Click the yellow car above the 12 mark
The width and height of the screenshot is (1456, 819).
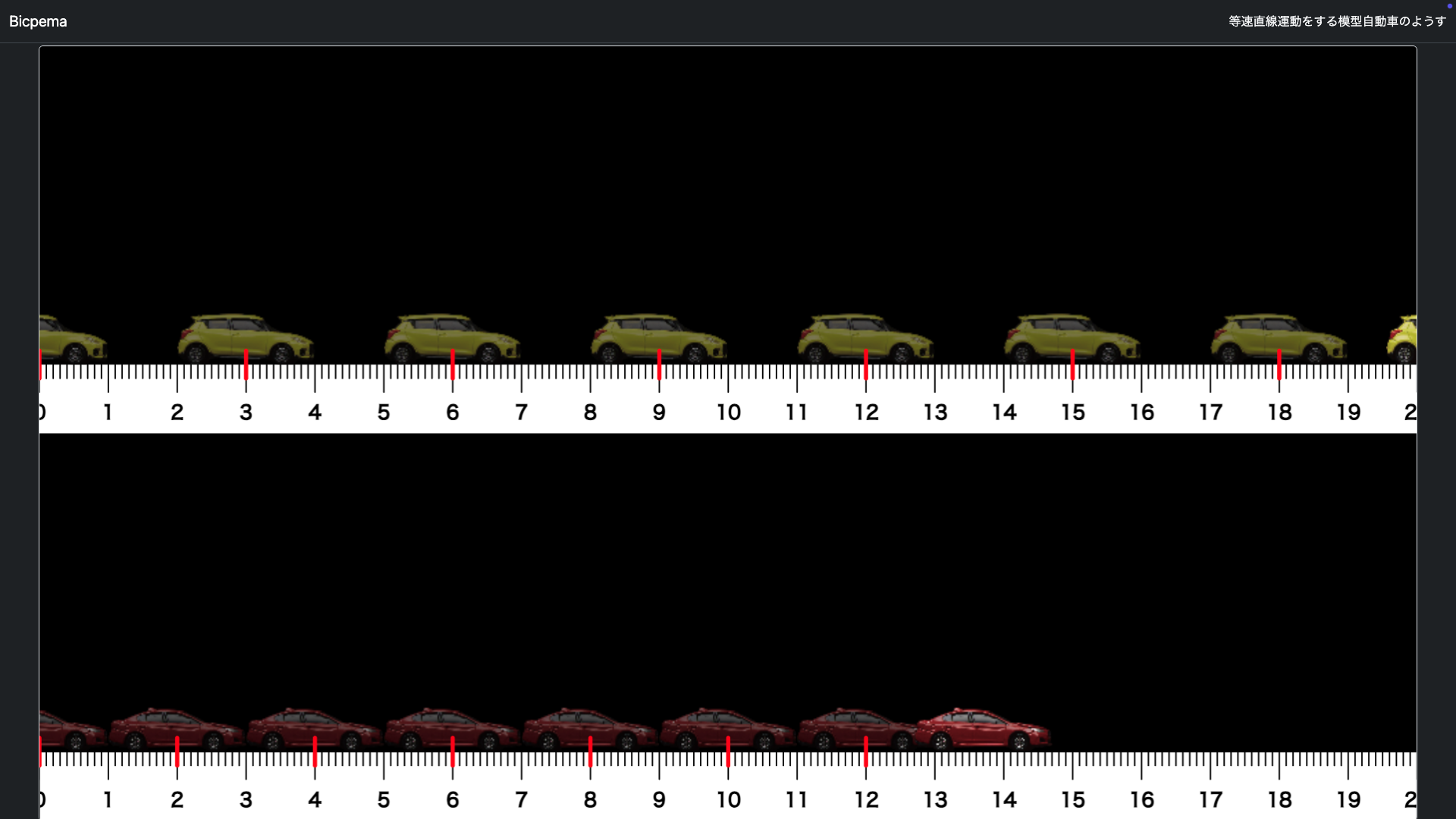(865, 338)
